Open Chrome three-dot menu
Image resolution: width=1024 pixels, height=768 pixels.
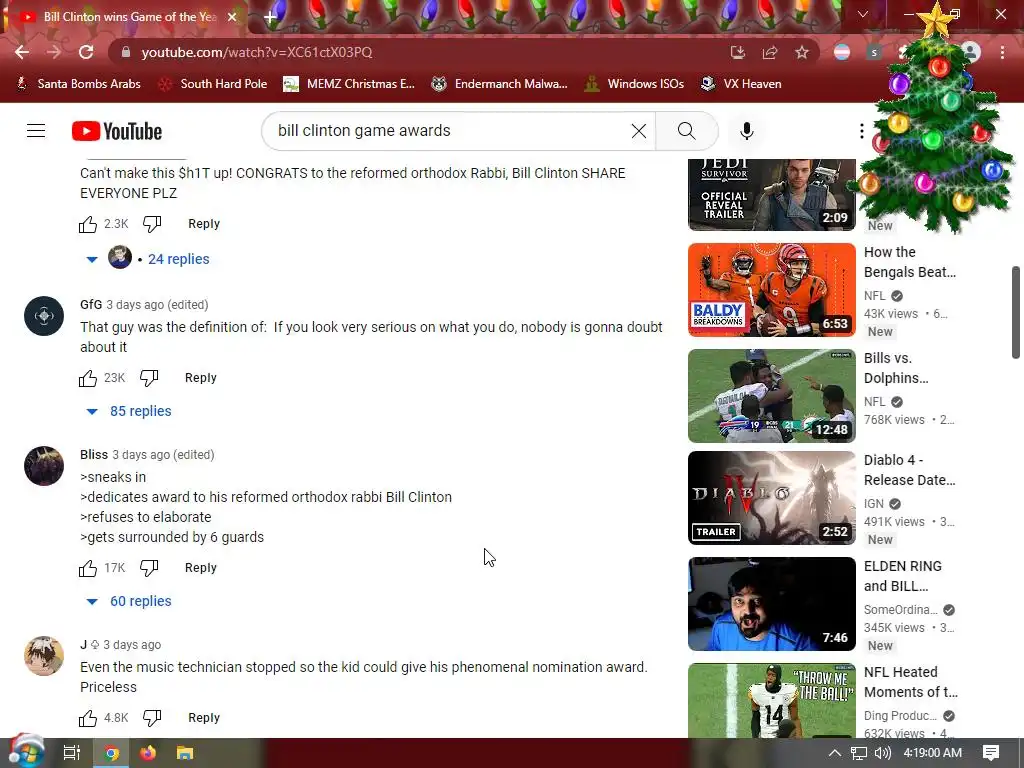click(x=1002, y=52)
